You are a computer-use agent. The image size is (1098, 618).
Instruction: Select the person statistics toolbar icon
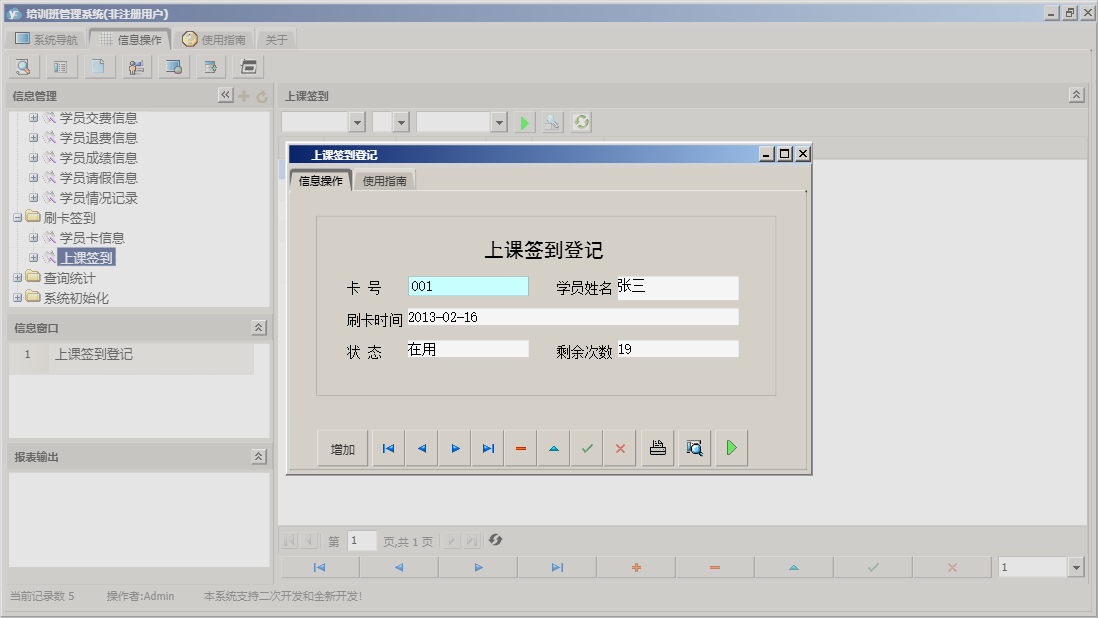point(135,66)
